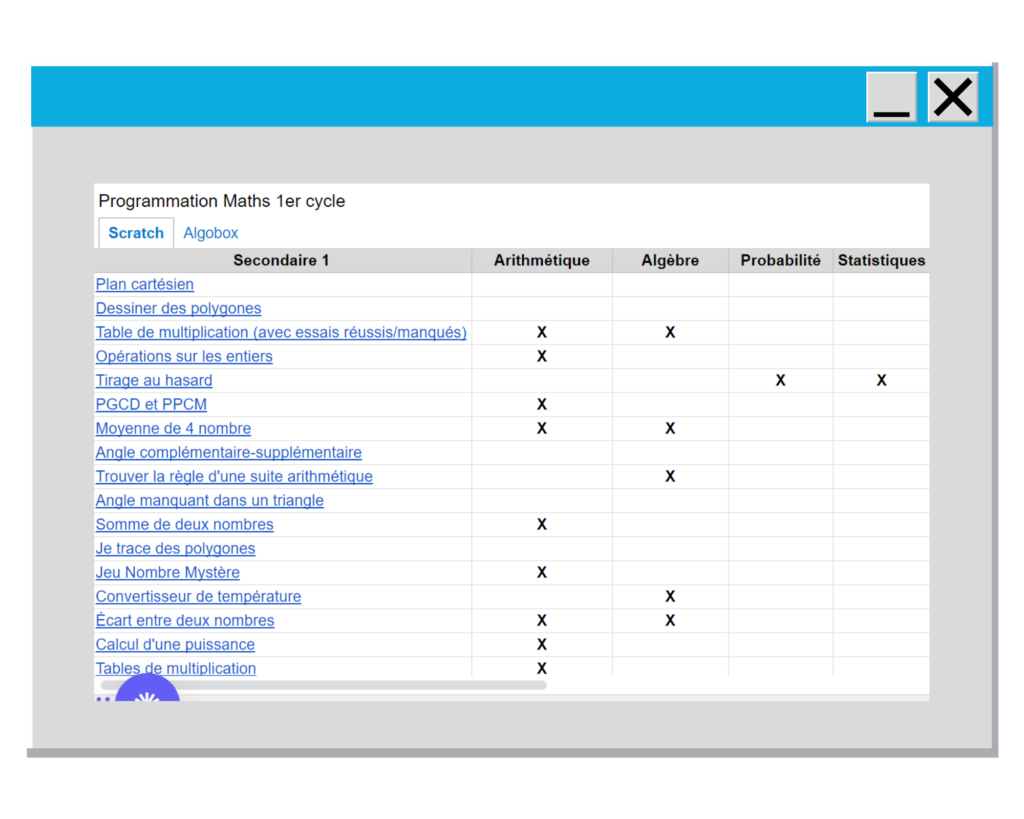Click Programmation Maths 1er cycle title

221,201
